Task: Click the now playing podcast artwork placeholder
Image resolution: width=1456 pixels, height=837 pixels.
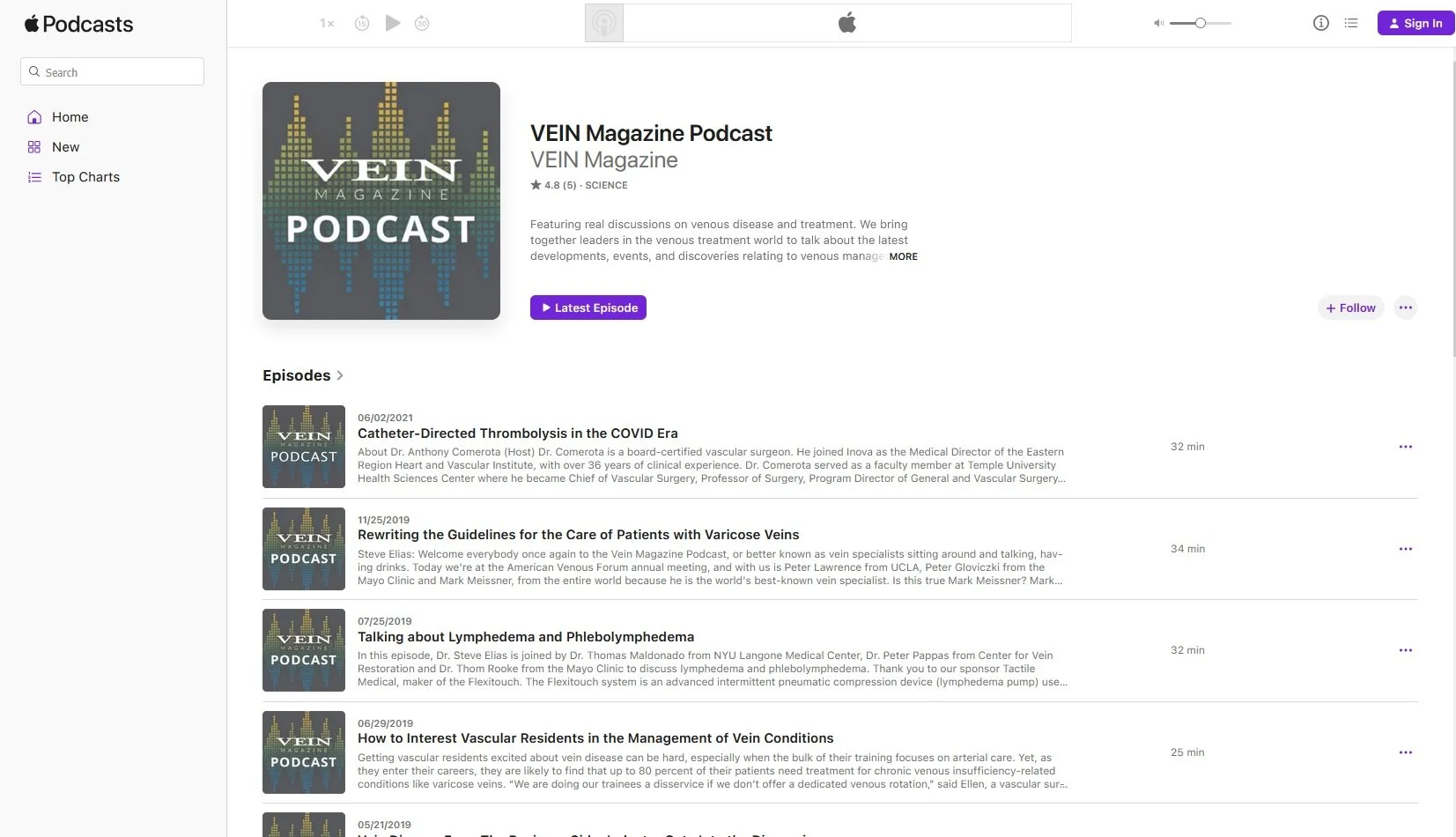Action: tap(604, 23)
